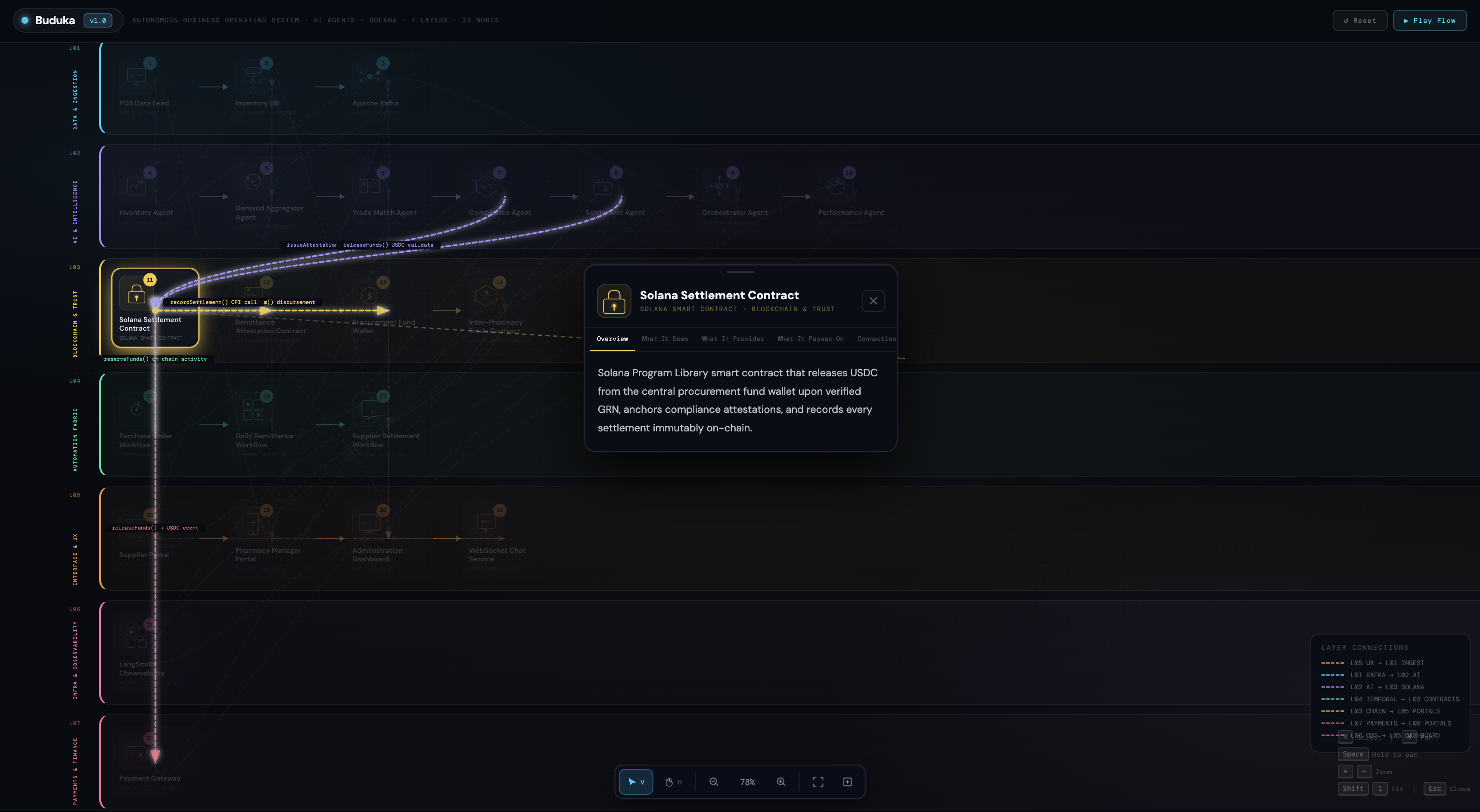This screenshot has width=1480, height=812.
Task: Select the What It Passes On tab
Action: 810,339
